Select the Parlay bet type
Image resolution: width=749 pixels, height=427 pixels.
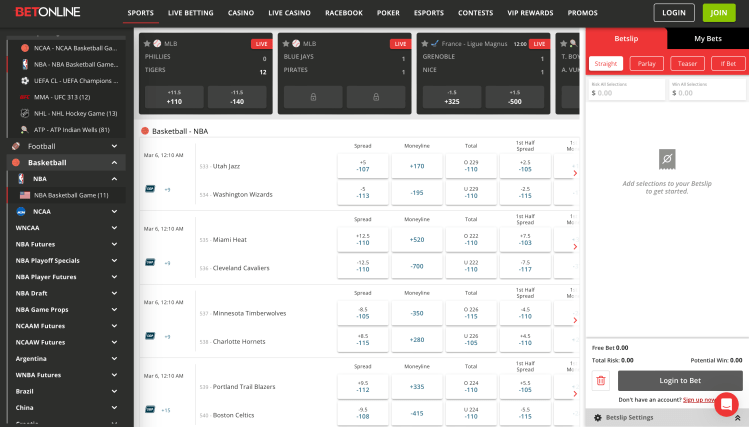click(x=647, y=63)
